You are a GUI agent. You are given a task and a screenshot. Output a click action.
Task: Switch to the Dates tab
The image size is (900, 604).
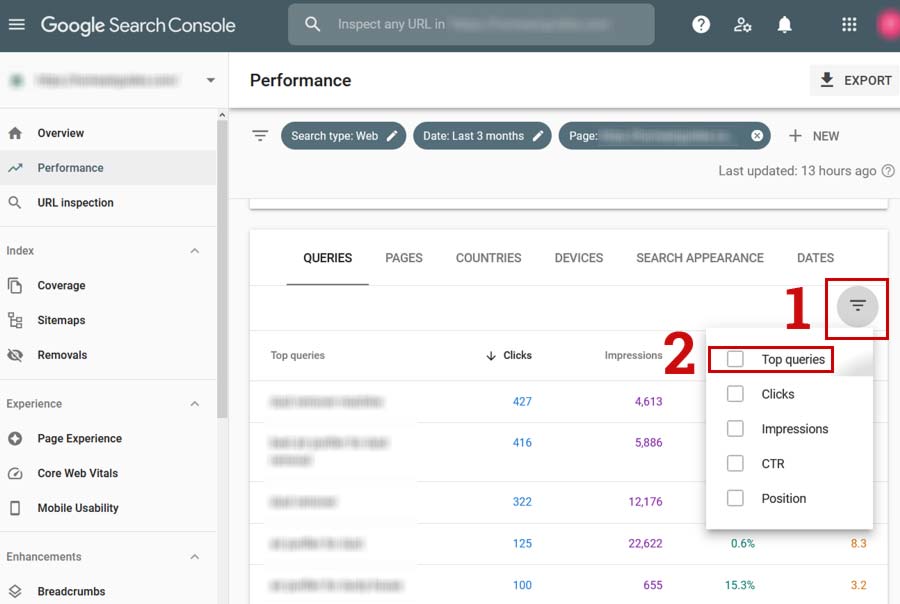pos(815,258)
